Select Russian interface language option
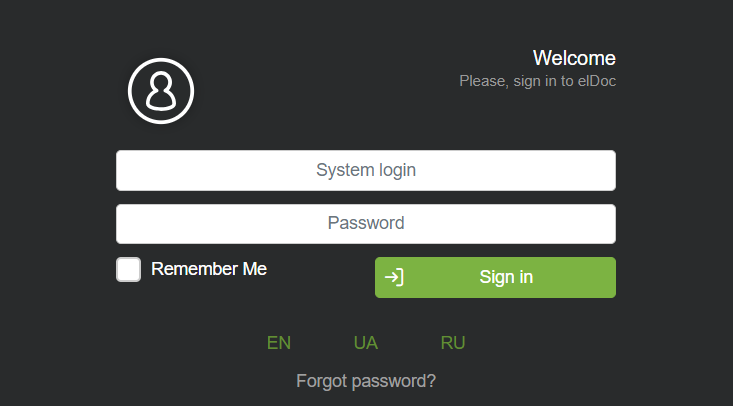Screen dimensions: 733x406 click(x=453, y=343)
